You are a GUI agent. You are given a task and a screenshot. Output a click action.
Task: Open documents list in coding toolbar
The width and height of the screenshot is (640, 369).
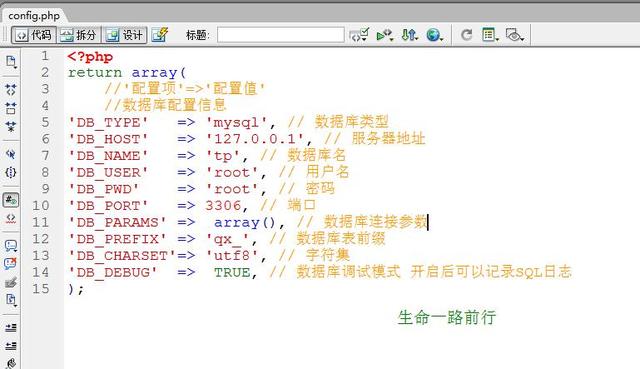click(11, 62)
